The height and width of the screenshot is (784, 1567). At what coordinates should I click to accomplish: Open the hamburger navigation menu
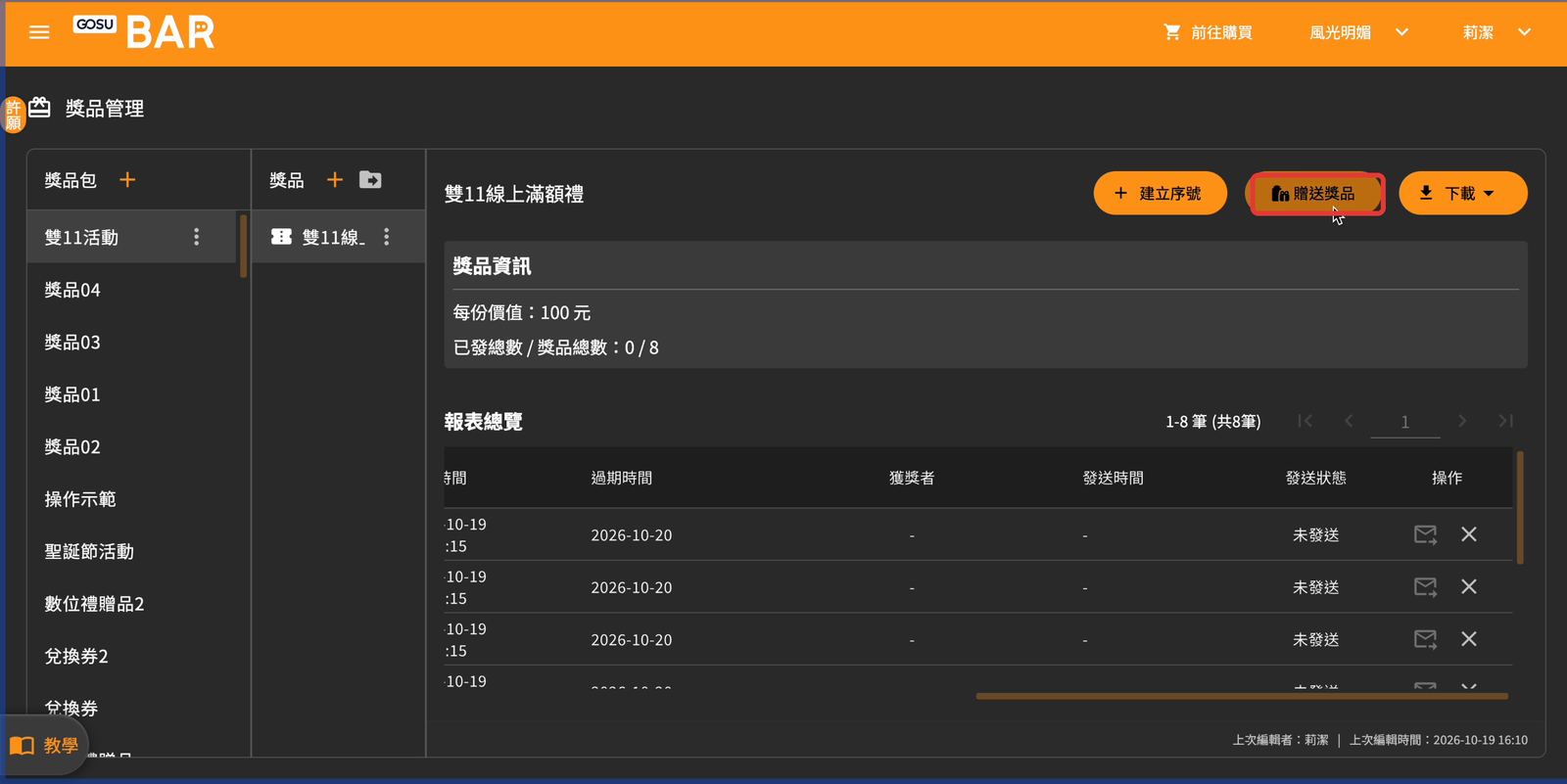[x=39, y=32]
